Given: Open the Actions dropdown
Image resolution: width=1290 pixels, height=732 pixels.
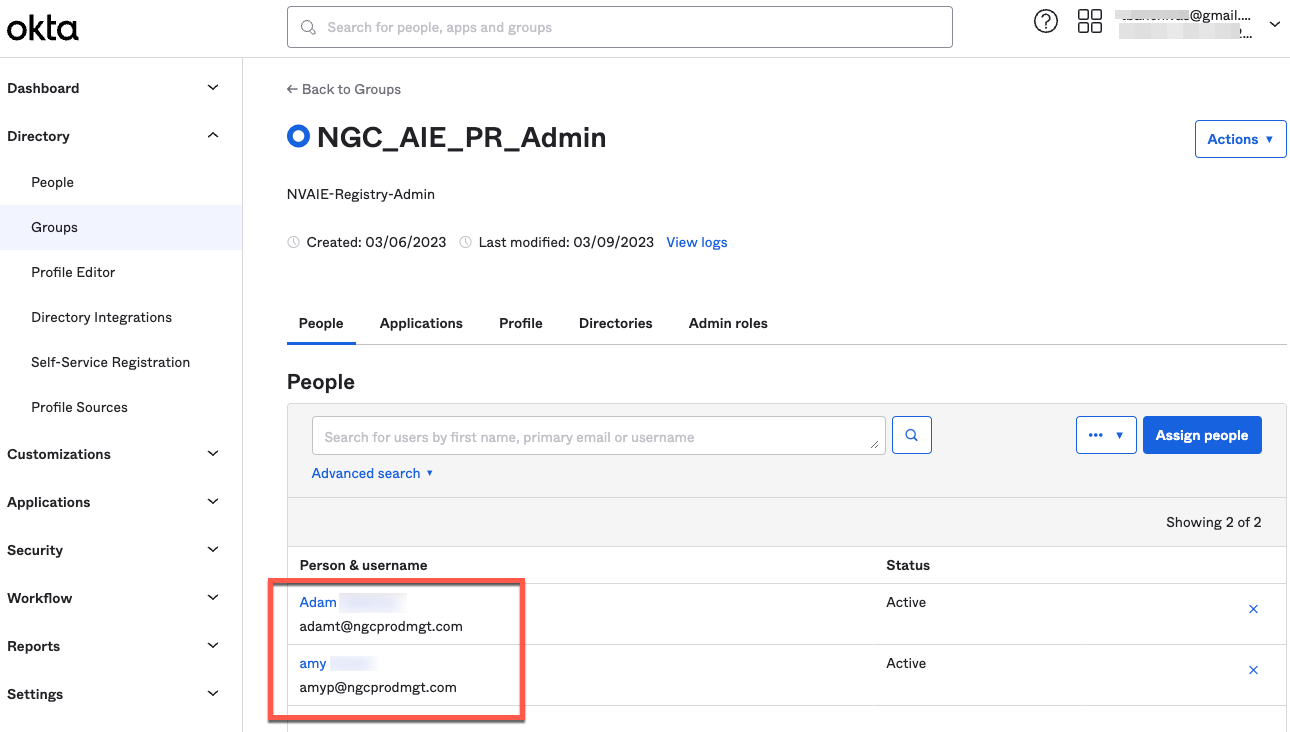Looking at the screenshot, I should point(1240,139).
